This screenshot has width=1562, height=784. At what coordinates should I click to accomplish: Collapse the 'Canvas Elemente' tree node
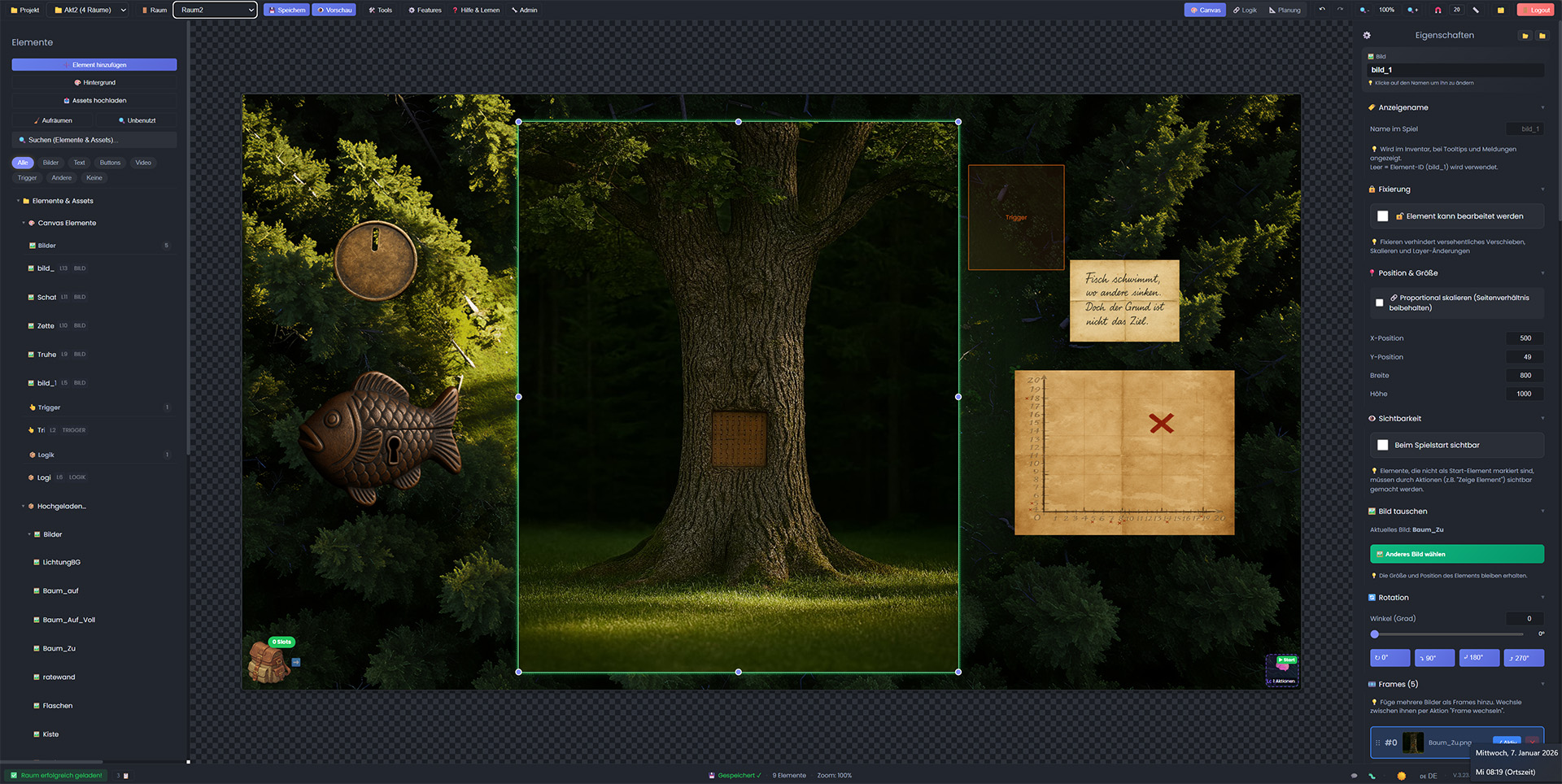pyautogui.click(x=24, y=223)
